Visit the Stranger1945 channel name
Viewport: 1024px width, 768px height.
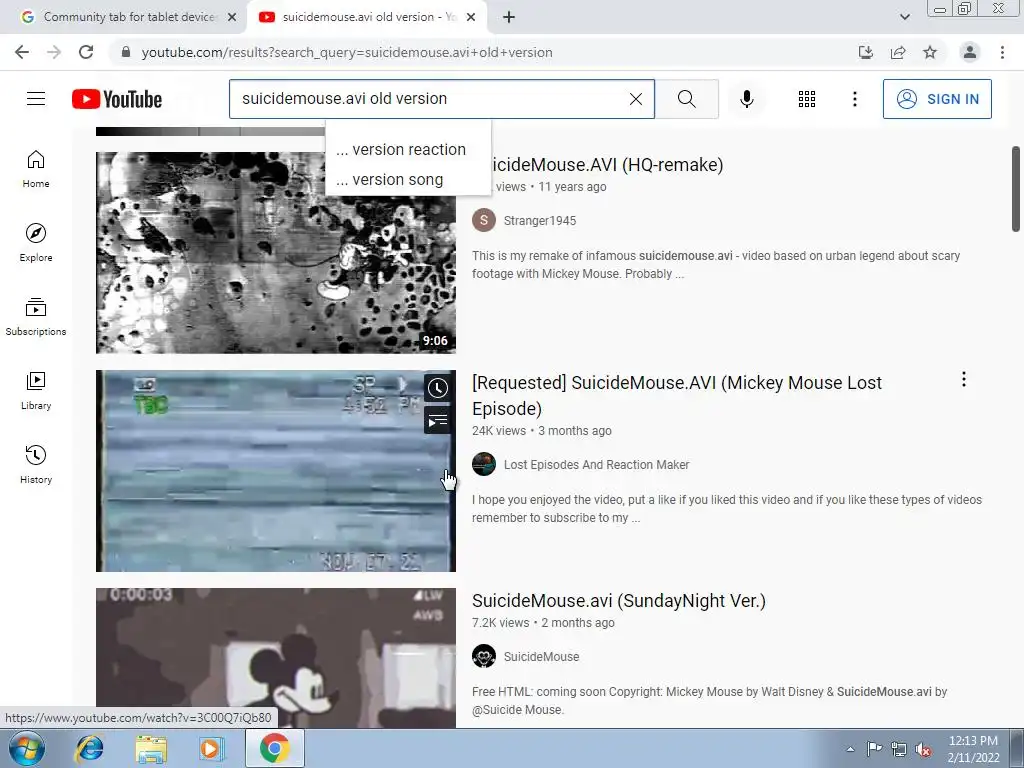pyautogui.click(x=539, y=221)
